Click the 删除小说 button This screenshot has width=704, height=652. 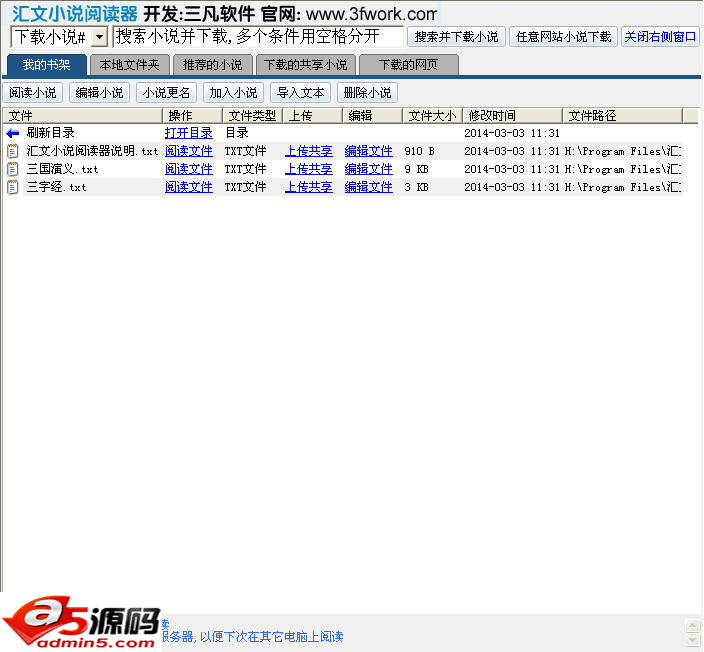[x=367, y=93]
